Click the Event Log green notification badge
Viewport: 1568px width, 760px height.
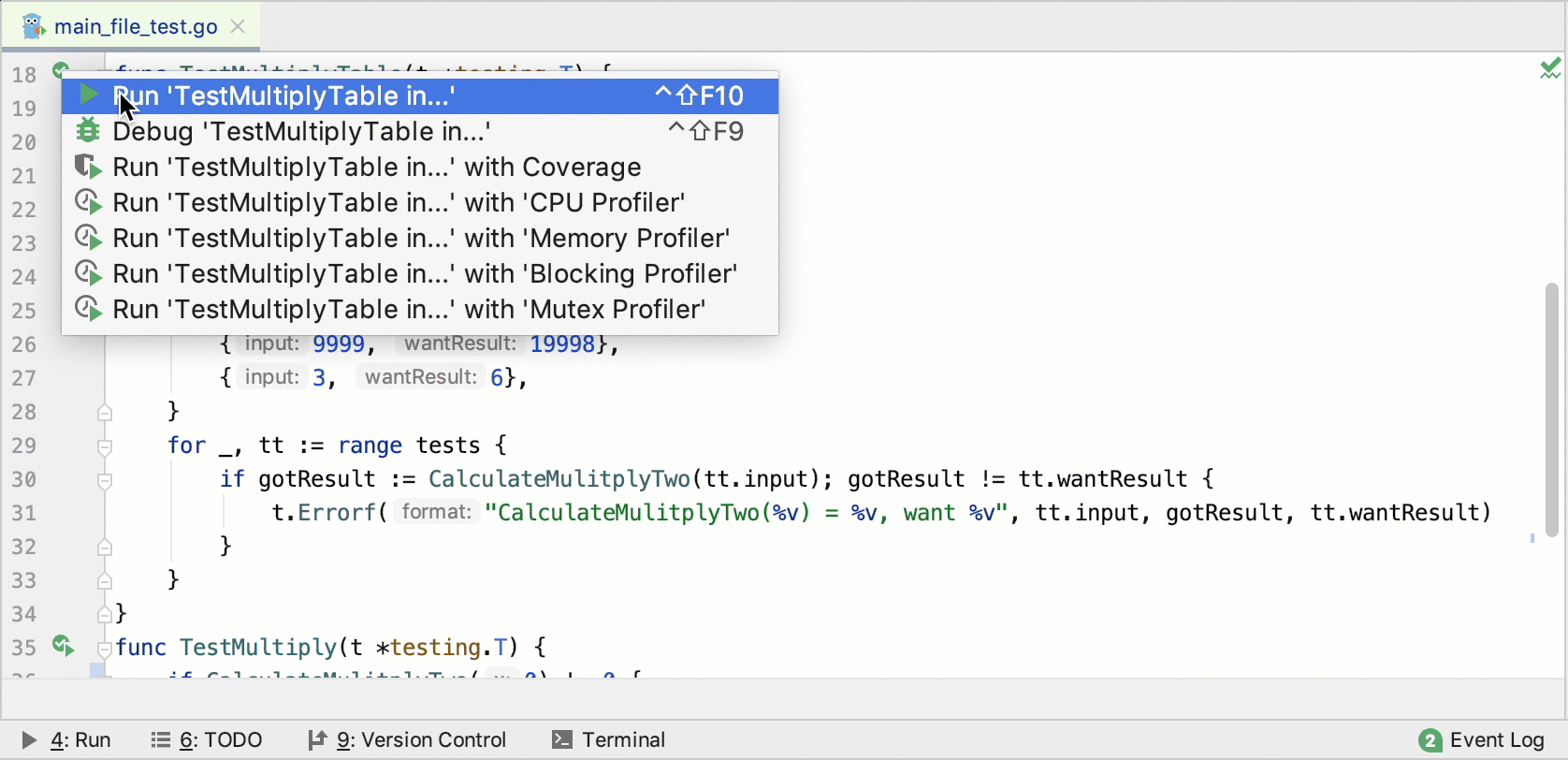coord(1430,740)
